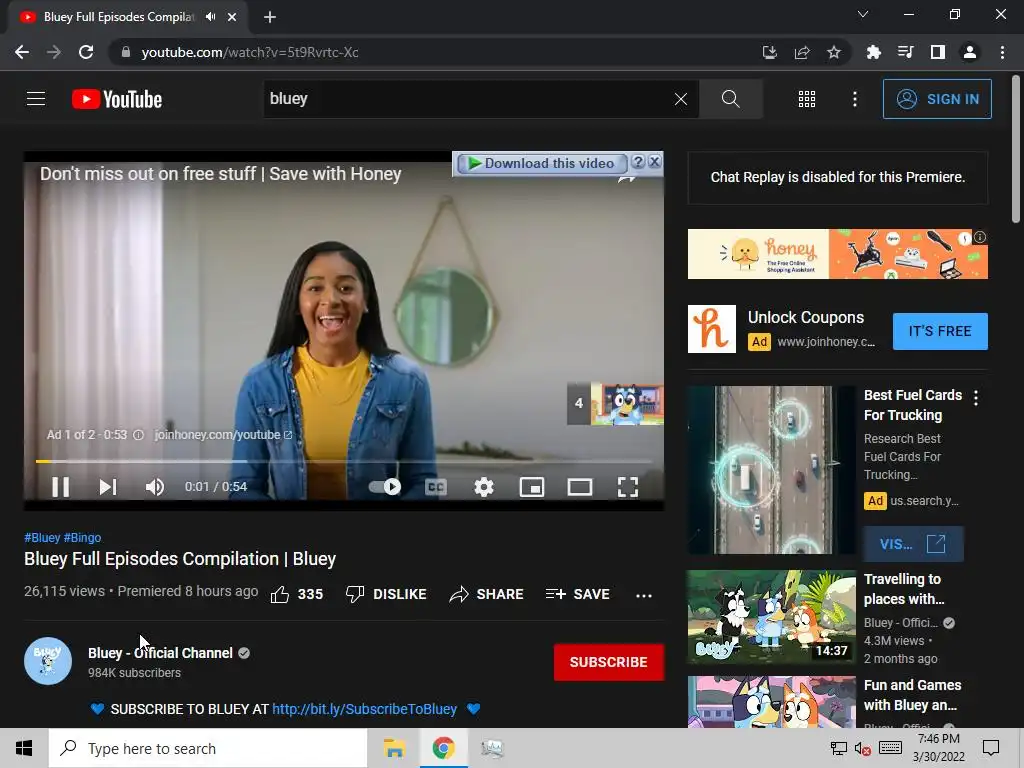This screenshot has width=1024, height=768.
Task: Click the Bluey skip-ad preview thumbnail
Action: point(615,404)
